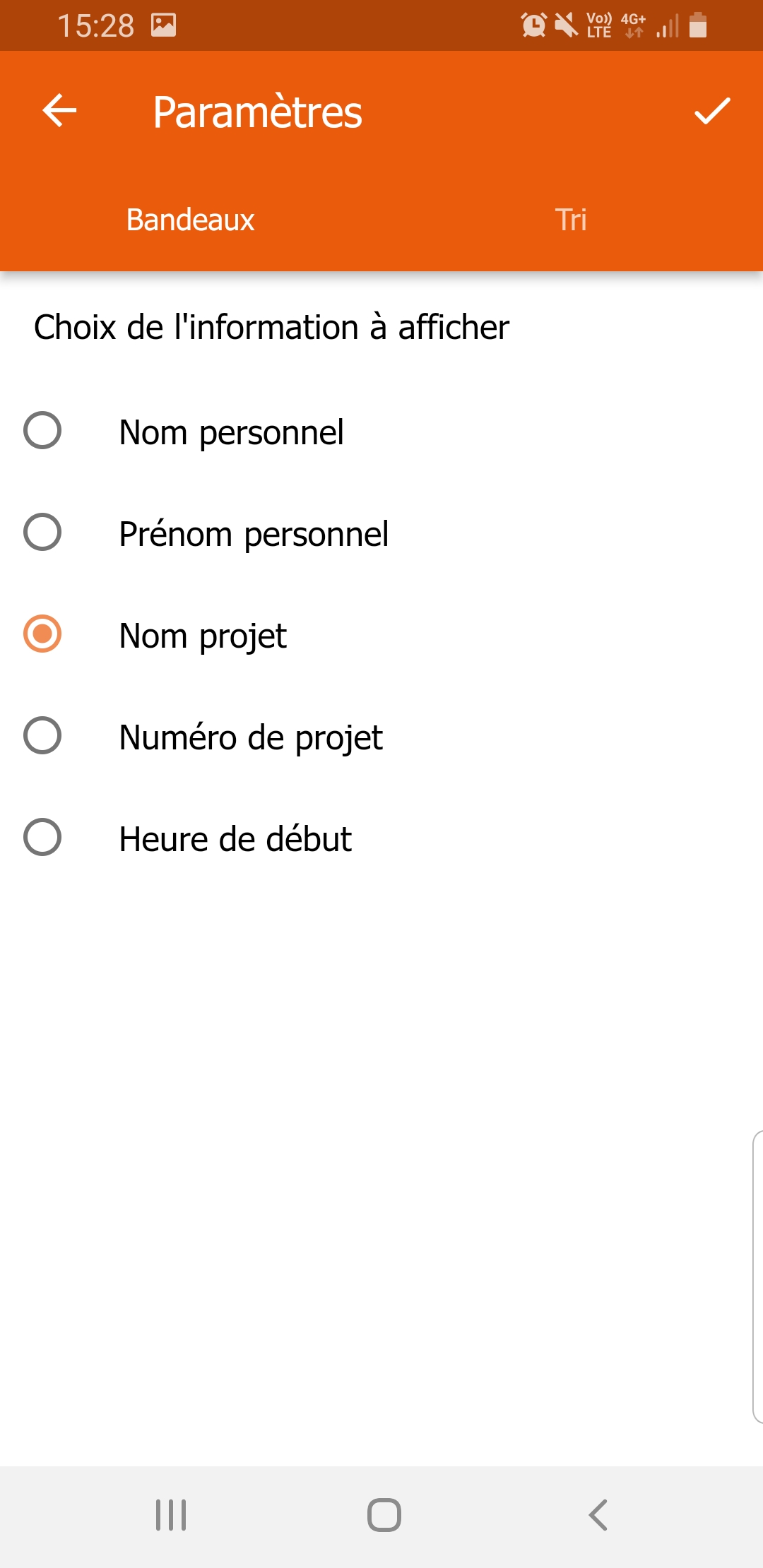Viewport: 763px width, 1568px height.
Task: Tap the image notification icon
Action: [163, 25]
